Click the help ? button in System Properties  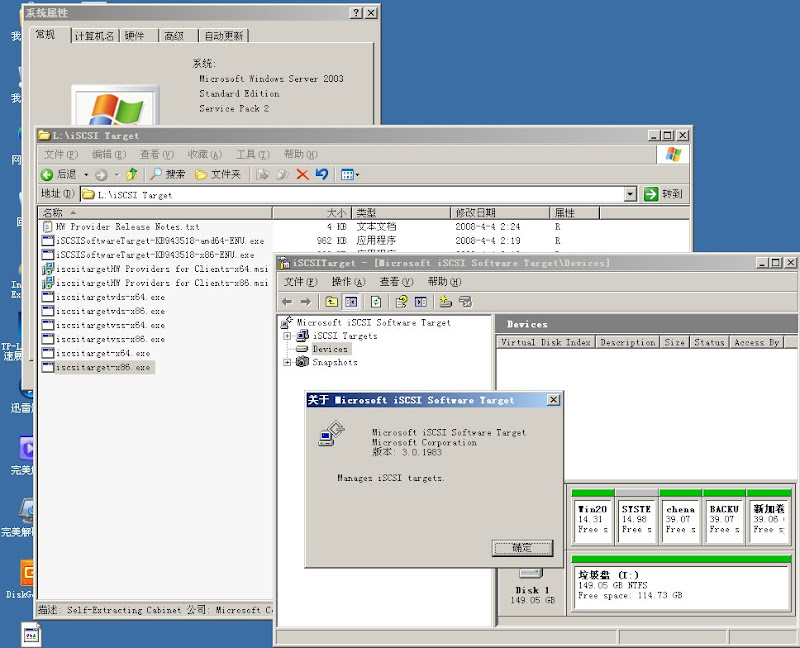point(357,13)
